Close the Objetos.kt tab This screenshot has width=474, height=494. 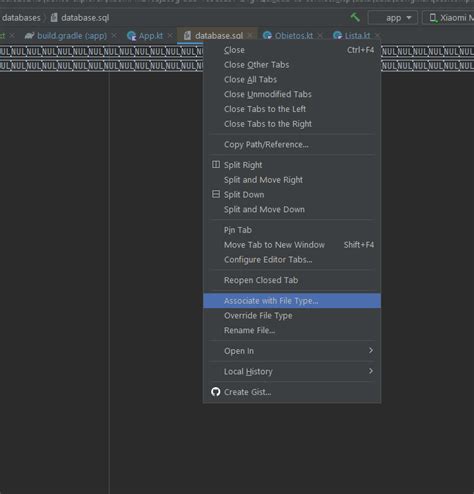(x=320, y=35)
